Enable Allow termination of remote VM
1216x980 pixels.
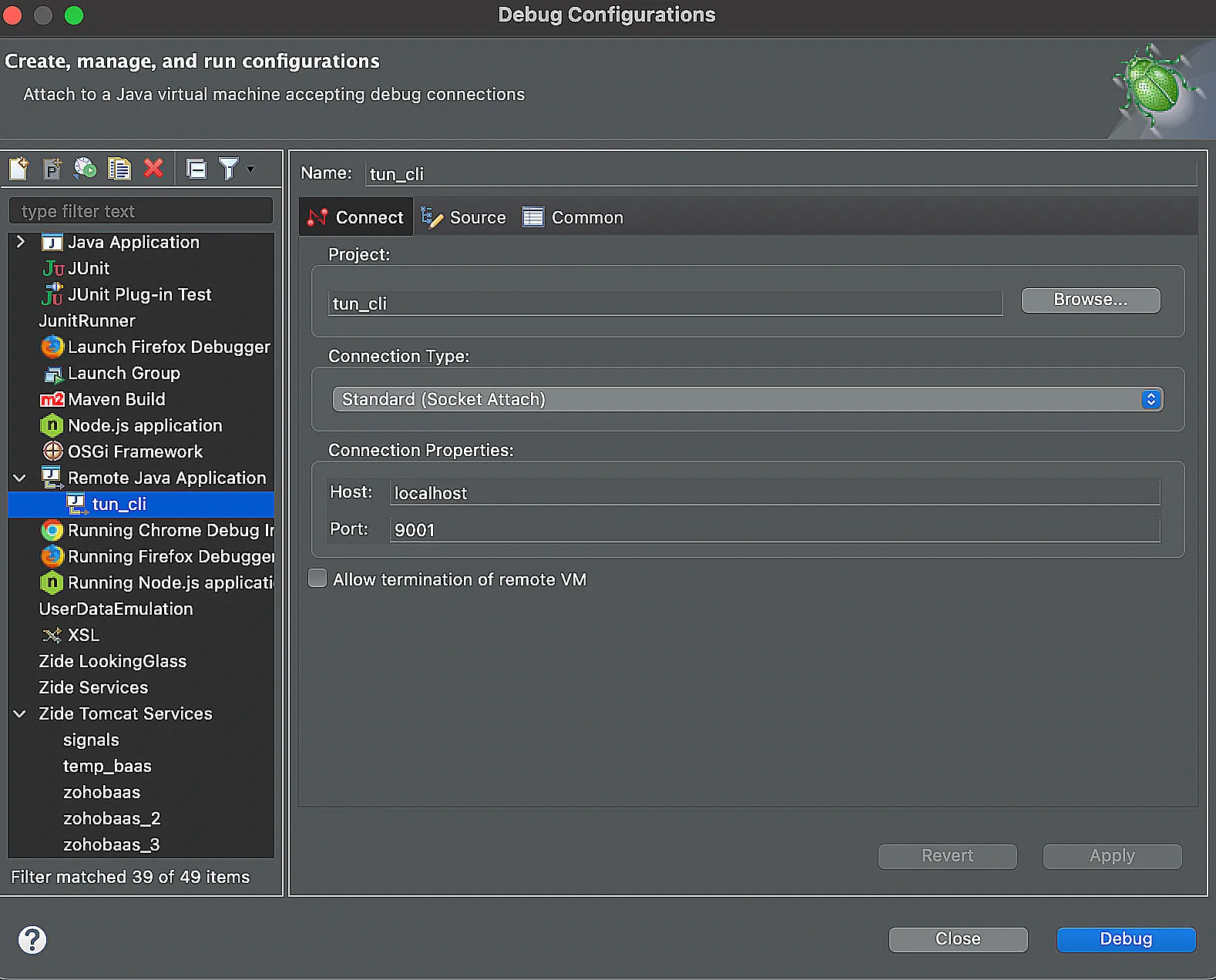[x=317, y=579]
